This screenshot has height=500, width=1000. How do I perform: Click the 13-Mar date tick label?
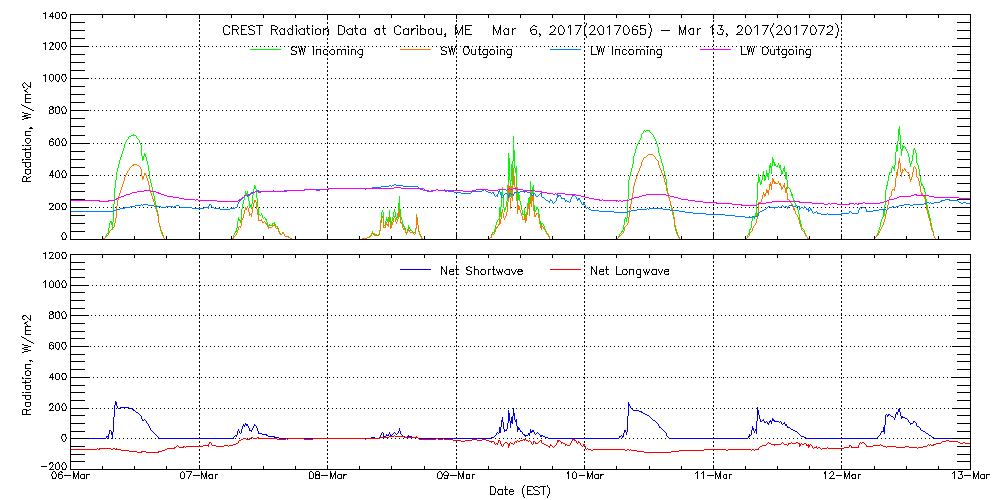tap(968, 476)
